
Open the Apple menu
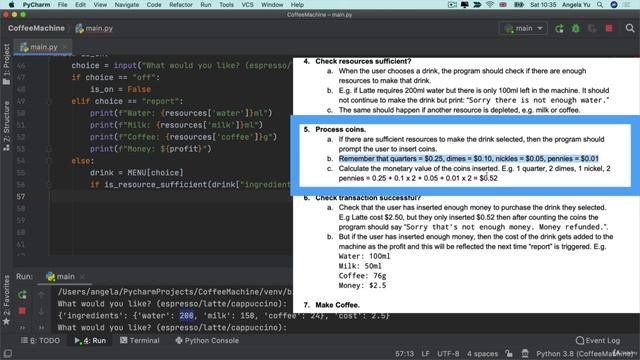click(x=11, y=4)
